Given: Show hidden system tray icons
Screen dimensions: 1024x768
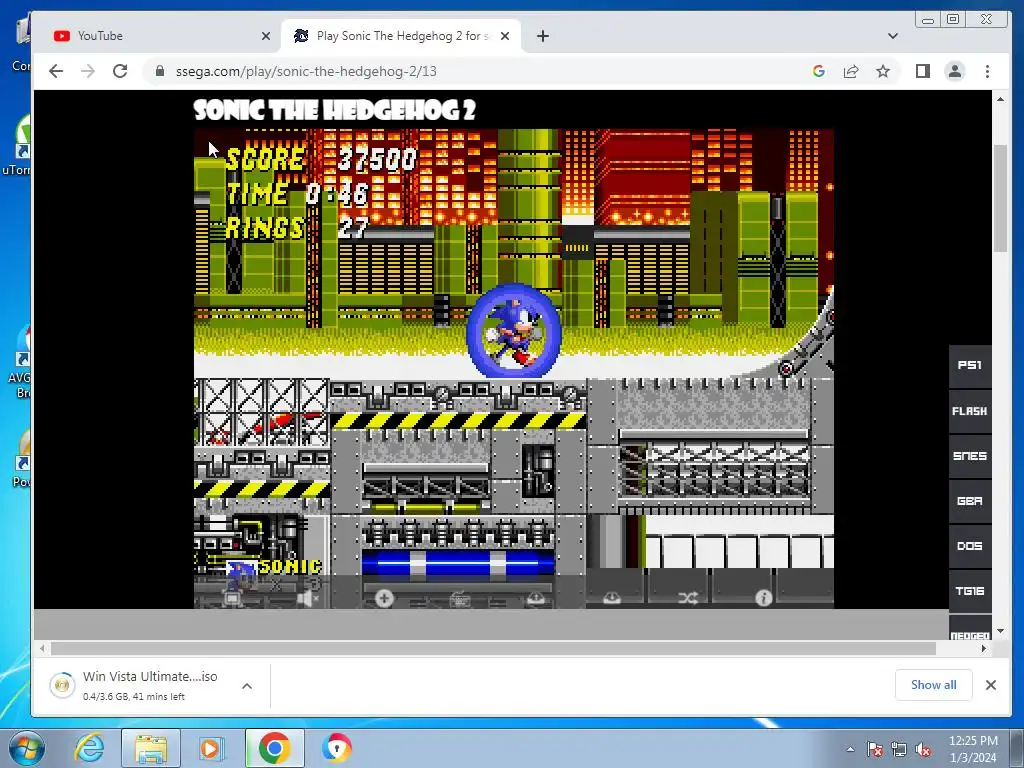Looking at the screenshot, I should [x=850, y=749].
